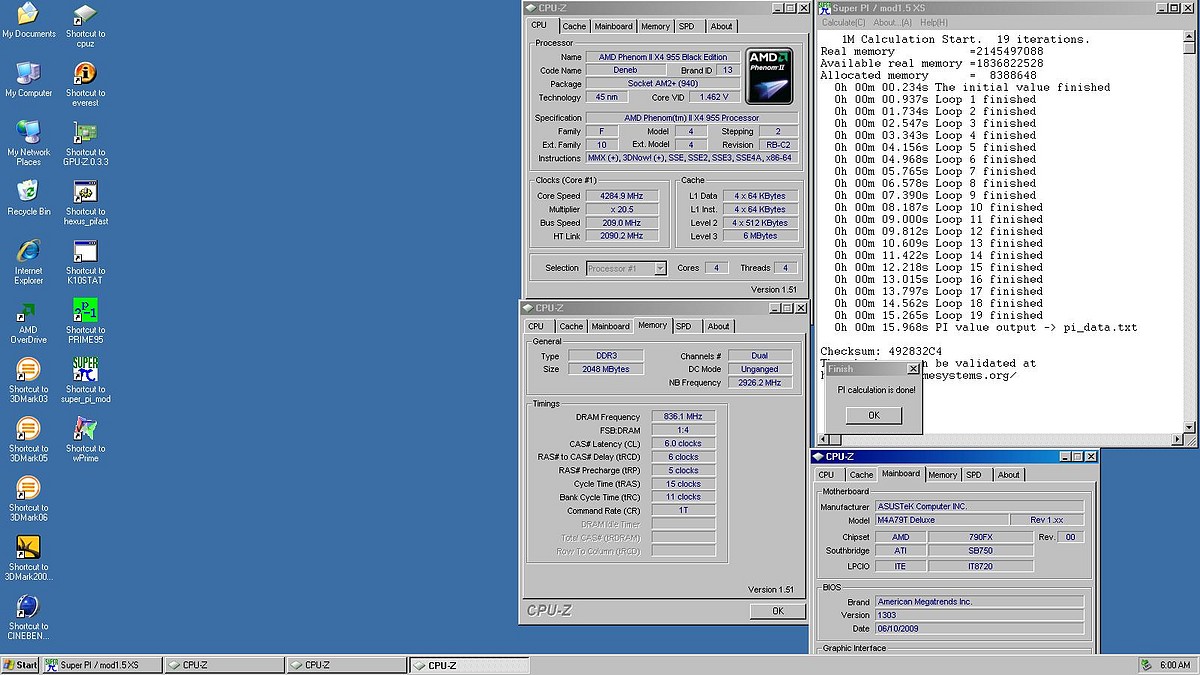Open Shortcut to everest icon
This screenshot has width=1200, height=675.
tap(86, 84)
